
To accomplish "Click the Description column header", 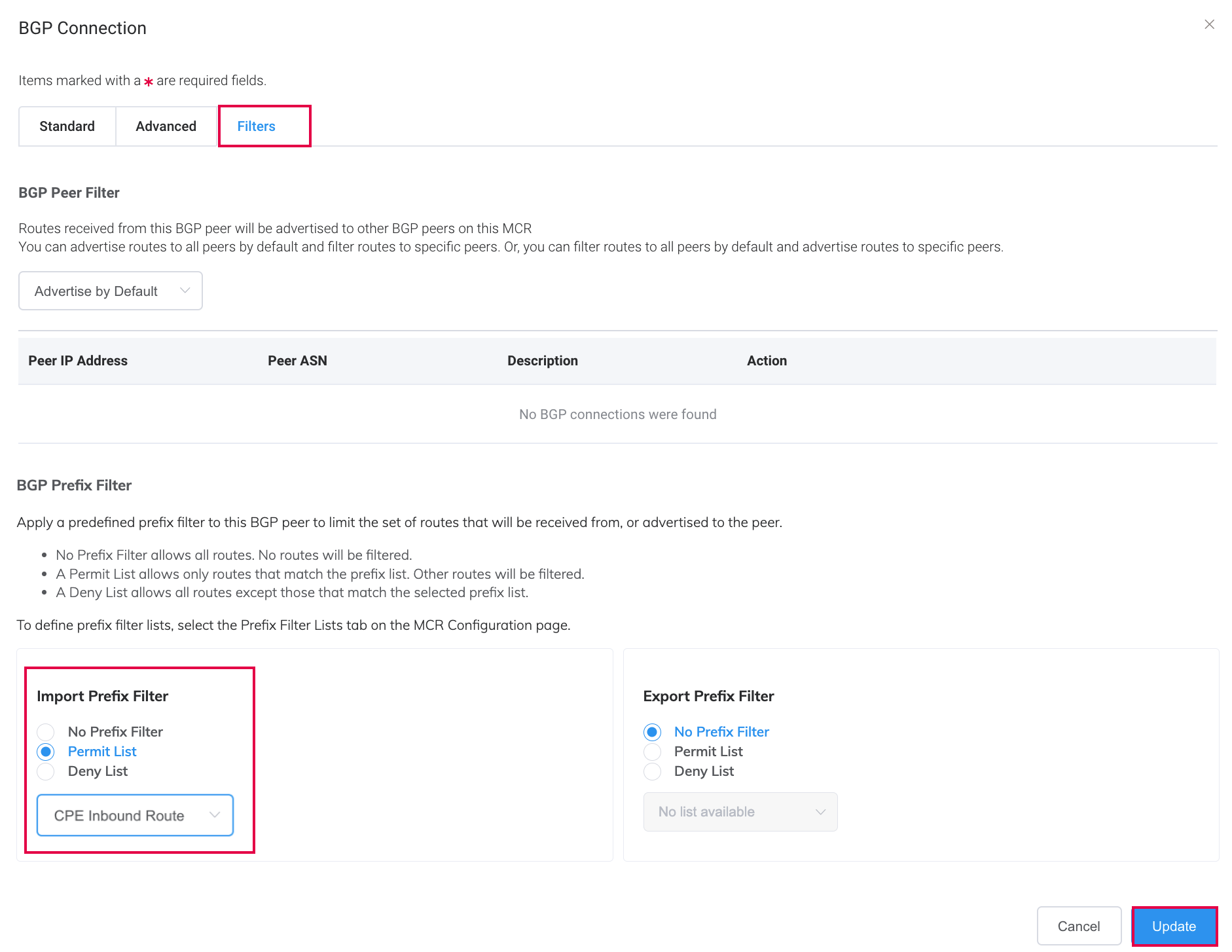I will [x=542, y=361].
